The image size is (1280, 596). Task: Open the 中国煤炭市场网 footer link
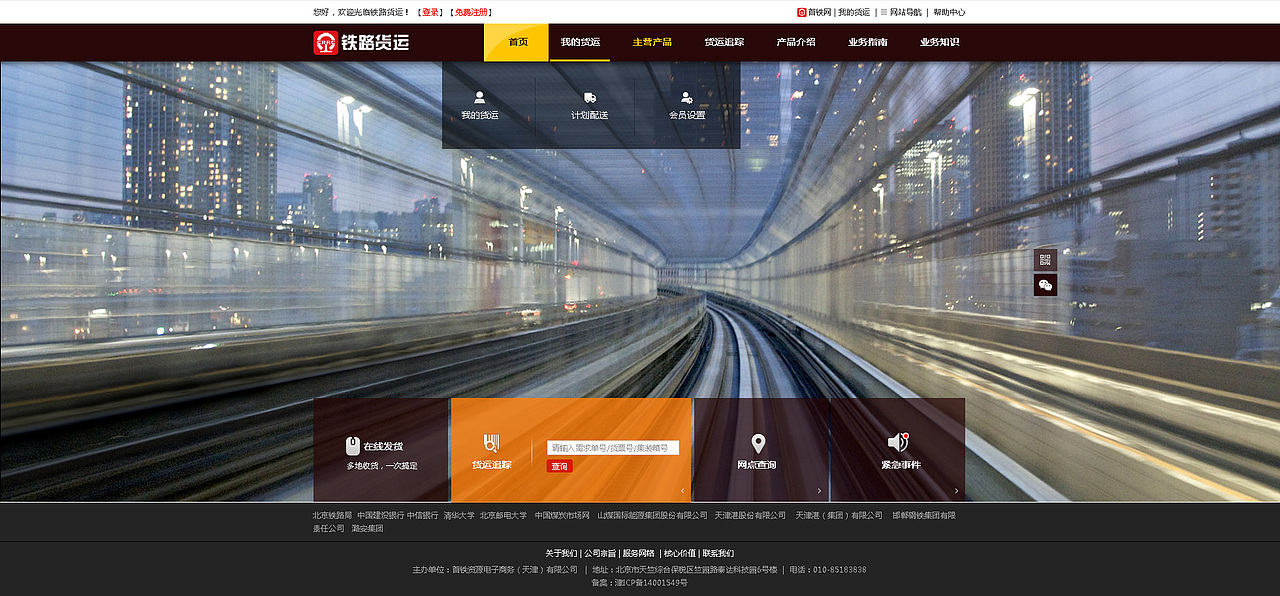tap(562, 516)
